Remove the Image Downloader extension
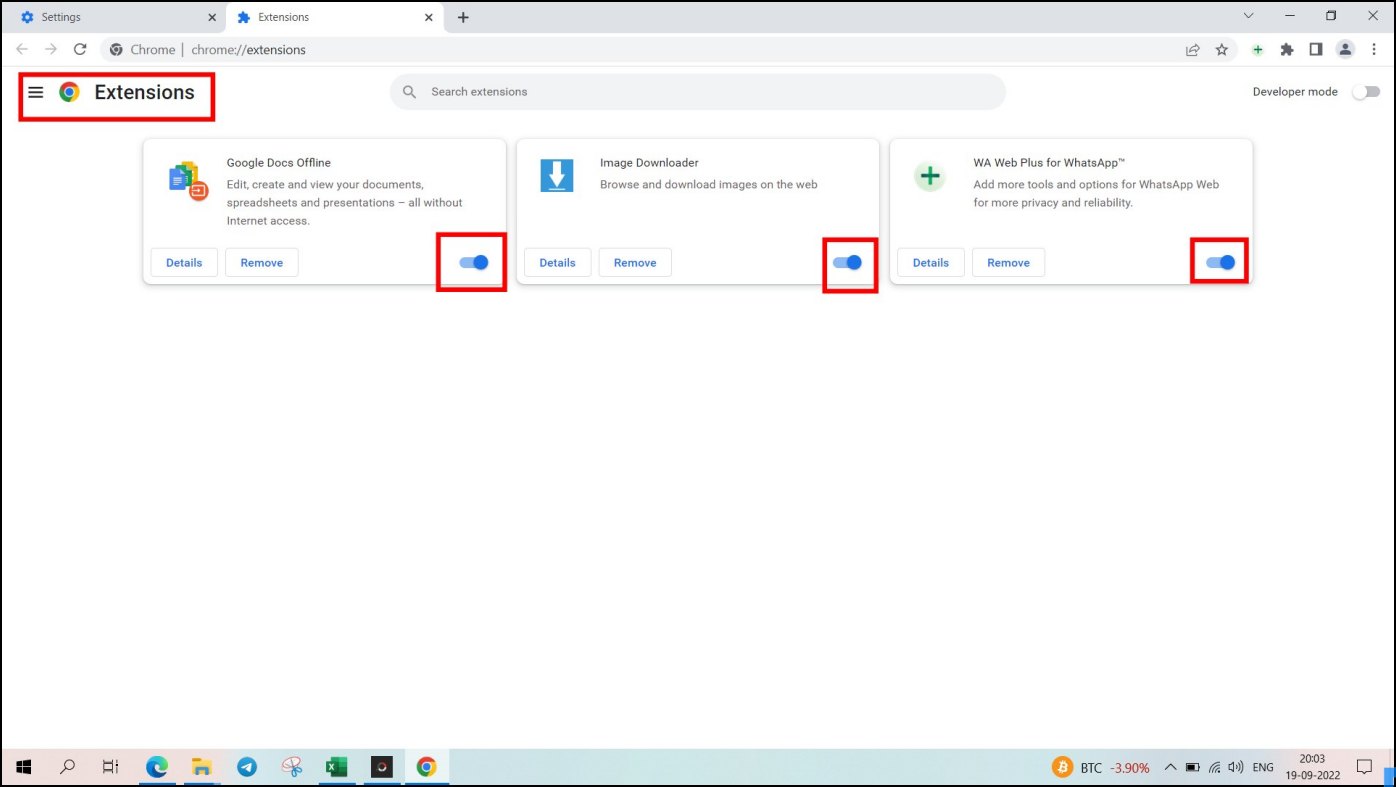The height and width of the screenshot is (787, 1396). [635, 263]
